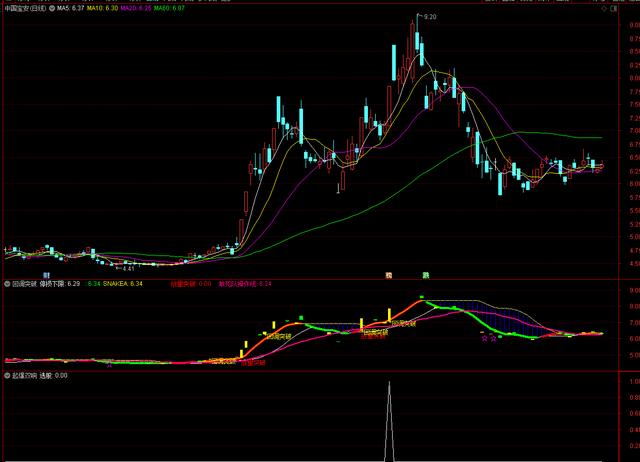Click the 中国宝安(日线) stock title

26,8
